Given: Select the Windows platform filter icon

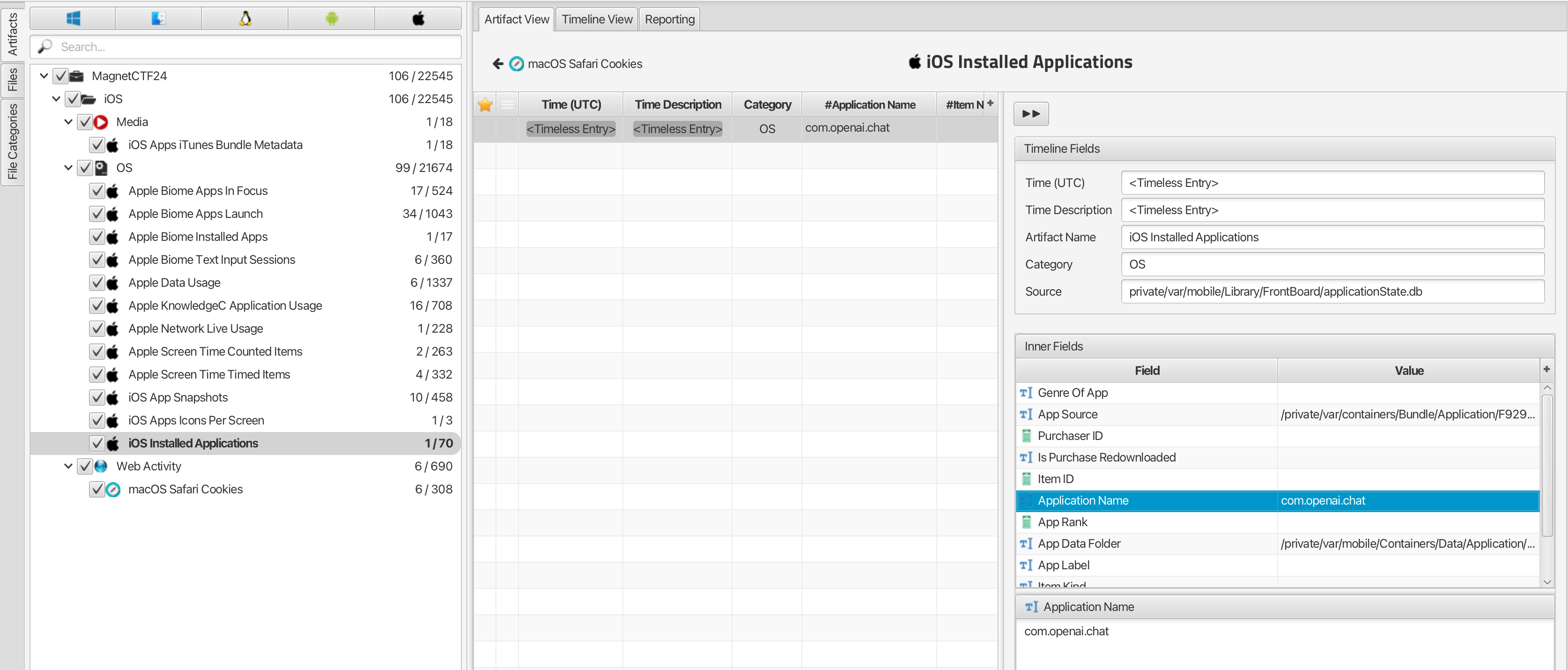Looking at the screenshot, I should (73, 19).
